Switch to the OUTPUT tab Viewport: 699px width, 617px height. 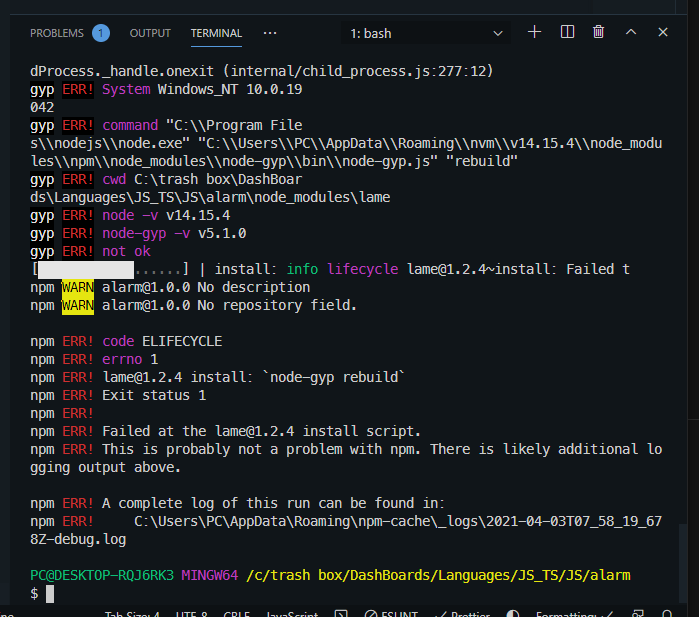150,33
